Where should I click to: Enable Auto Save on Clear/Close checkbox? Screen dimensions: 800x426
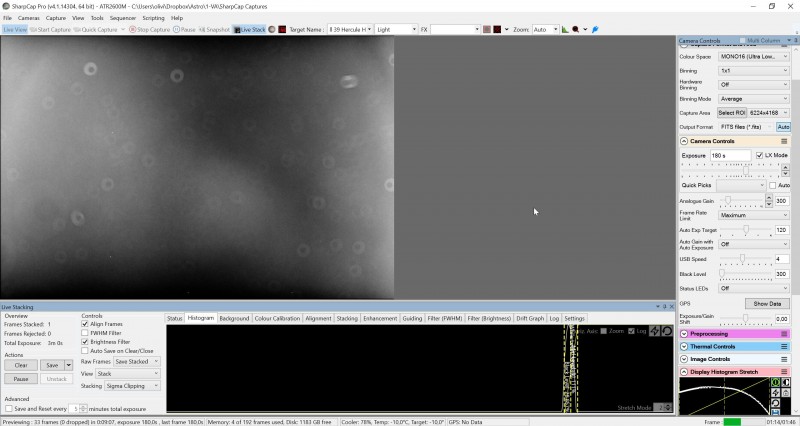click(x=85, y=351)
